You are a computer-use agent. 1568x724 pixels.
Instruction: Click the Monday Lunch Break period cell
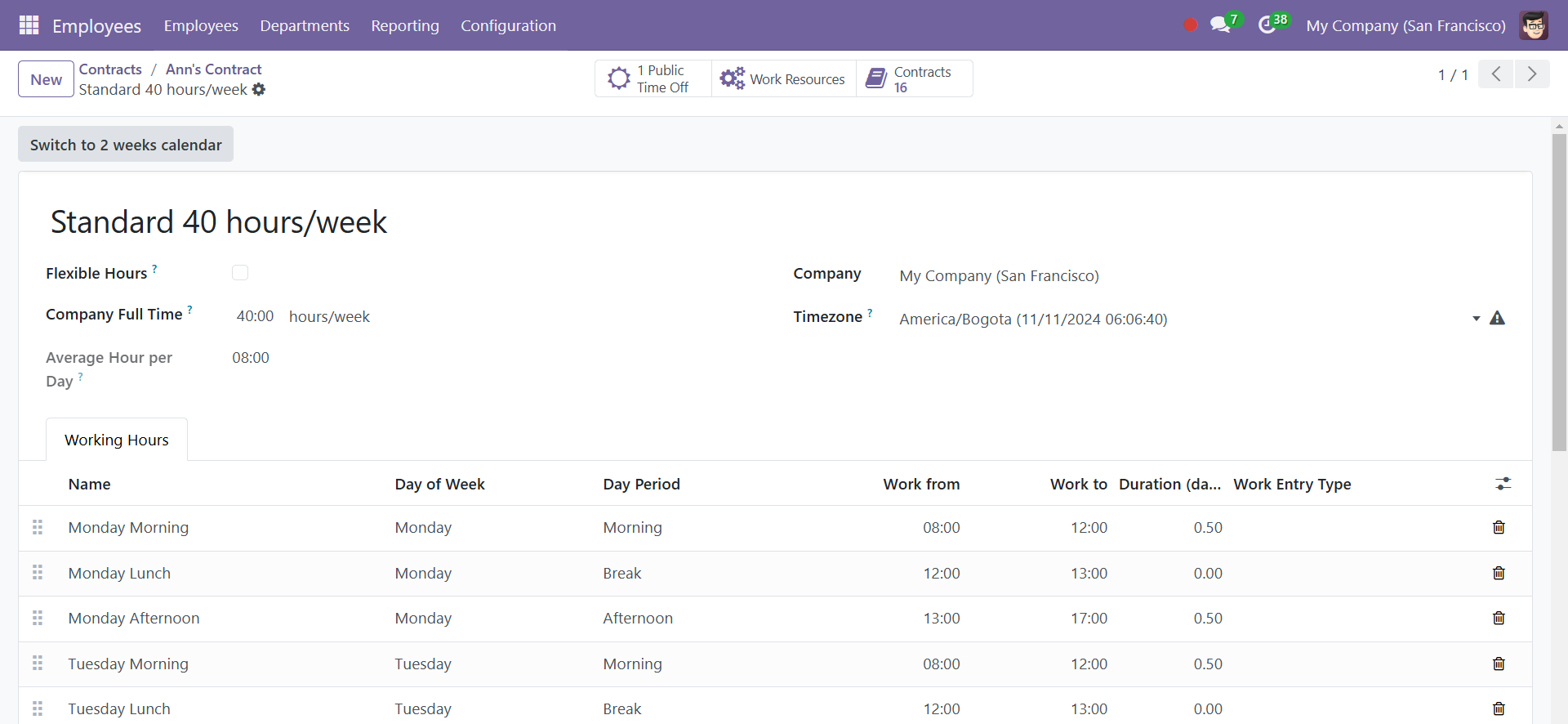622,573
